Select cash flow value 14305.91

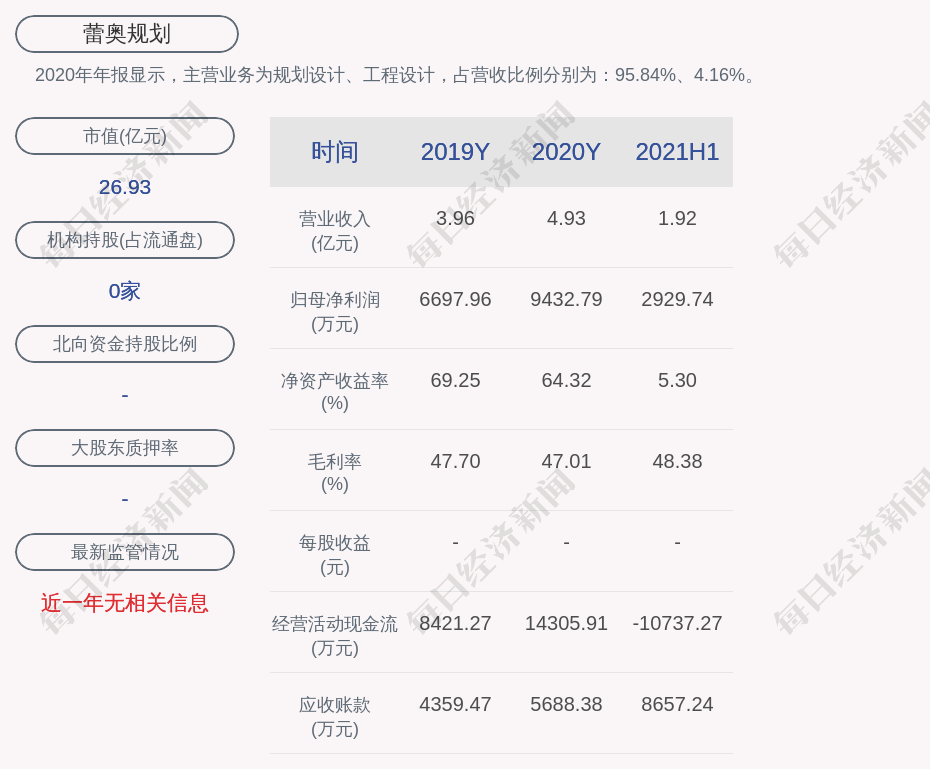pyautogui.click(x=566, y=623)
